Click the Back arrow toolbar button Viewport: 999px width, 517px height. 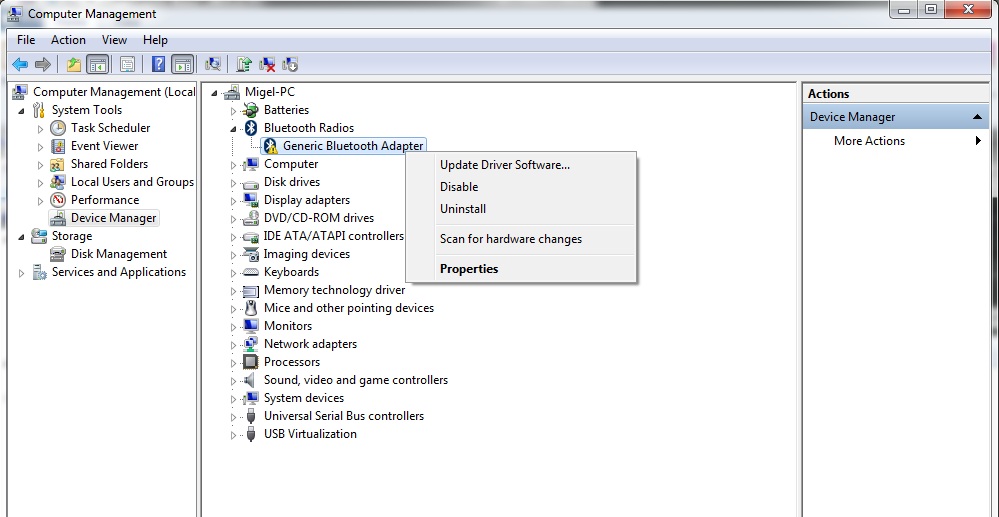[20, 64]
